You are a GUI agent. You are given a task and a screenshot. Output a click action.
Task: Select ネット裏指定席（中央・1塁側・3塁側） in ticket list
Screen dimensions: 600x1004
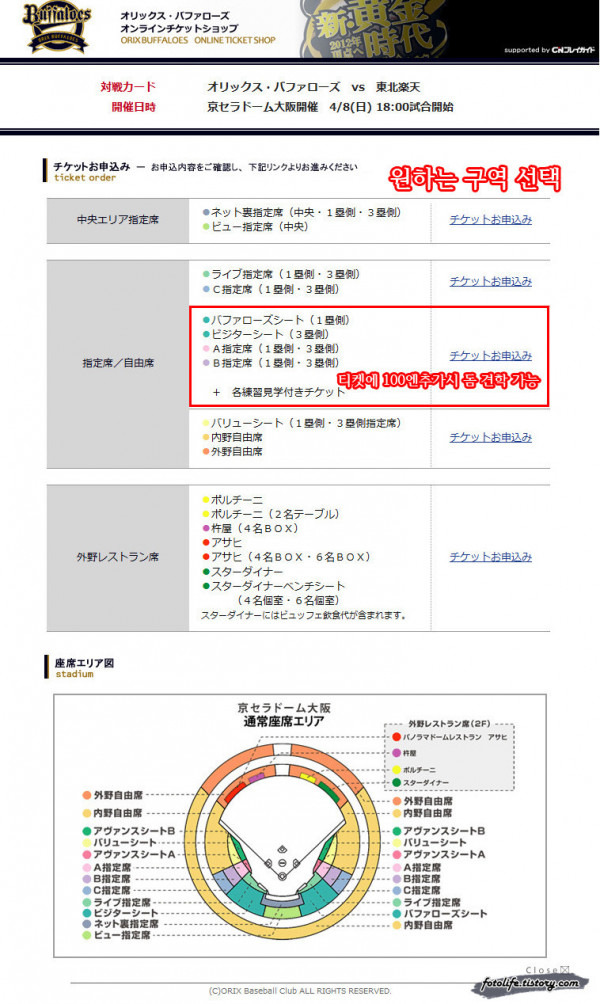(x=302, y=213)
